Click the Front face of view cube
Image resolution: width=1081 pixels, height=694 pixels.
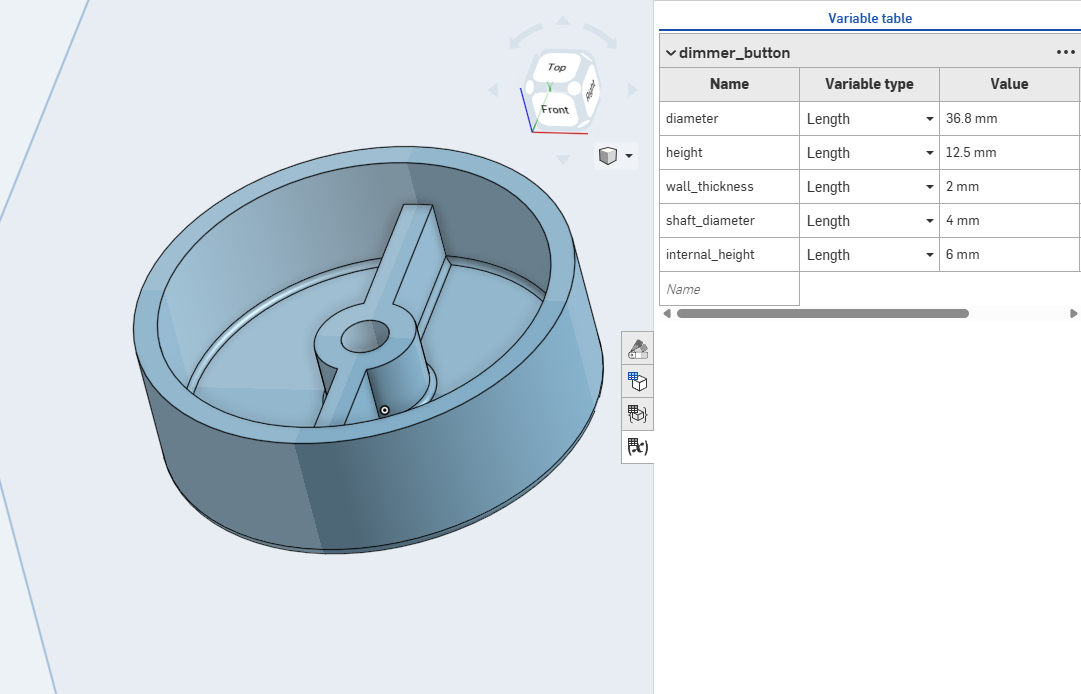pos(554,110)
